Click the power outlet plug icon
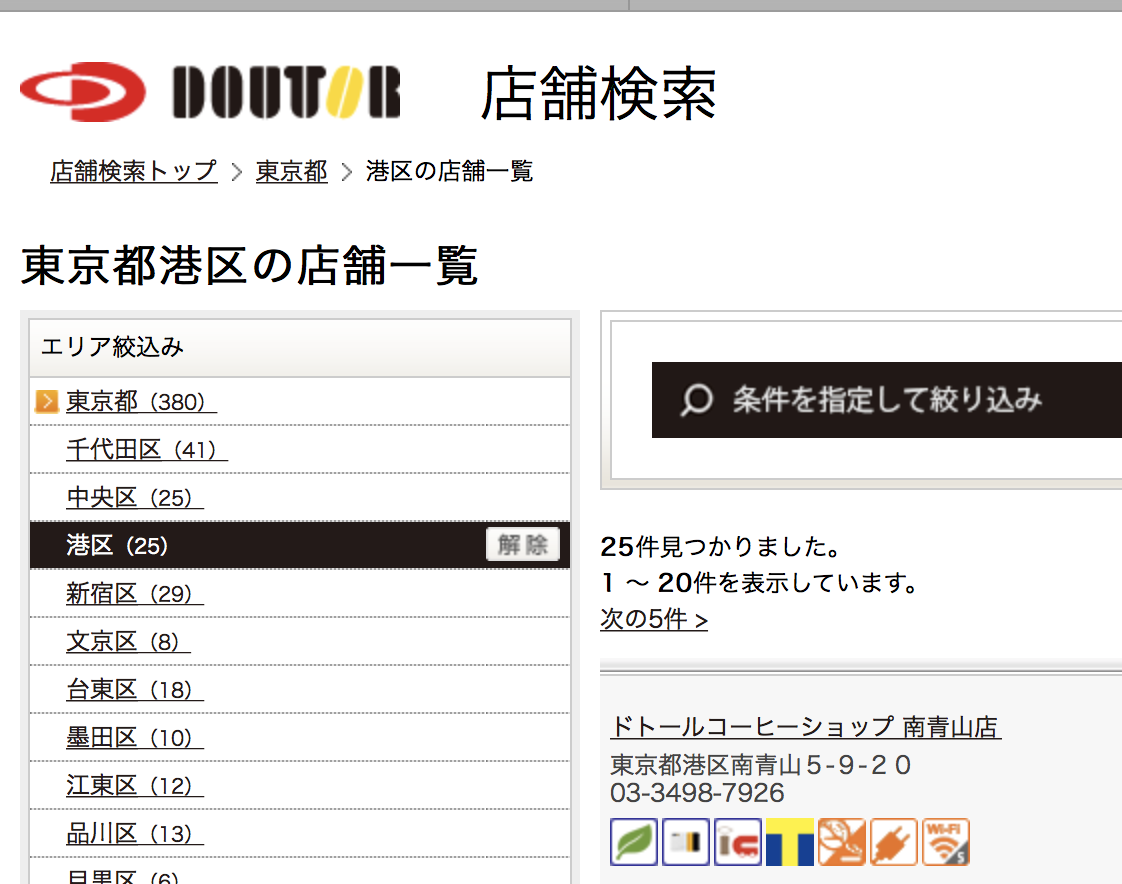1122x884 pixels. [x=894, y=842]
